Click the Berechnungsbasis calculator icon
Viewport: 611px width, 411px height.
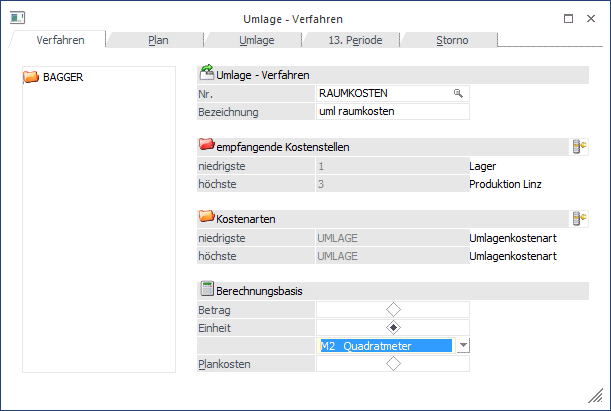(207, 290)
